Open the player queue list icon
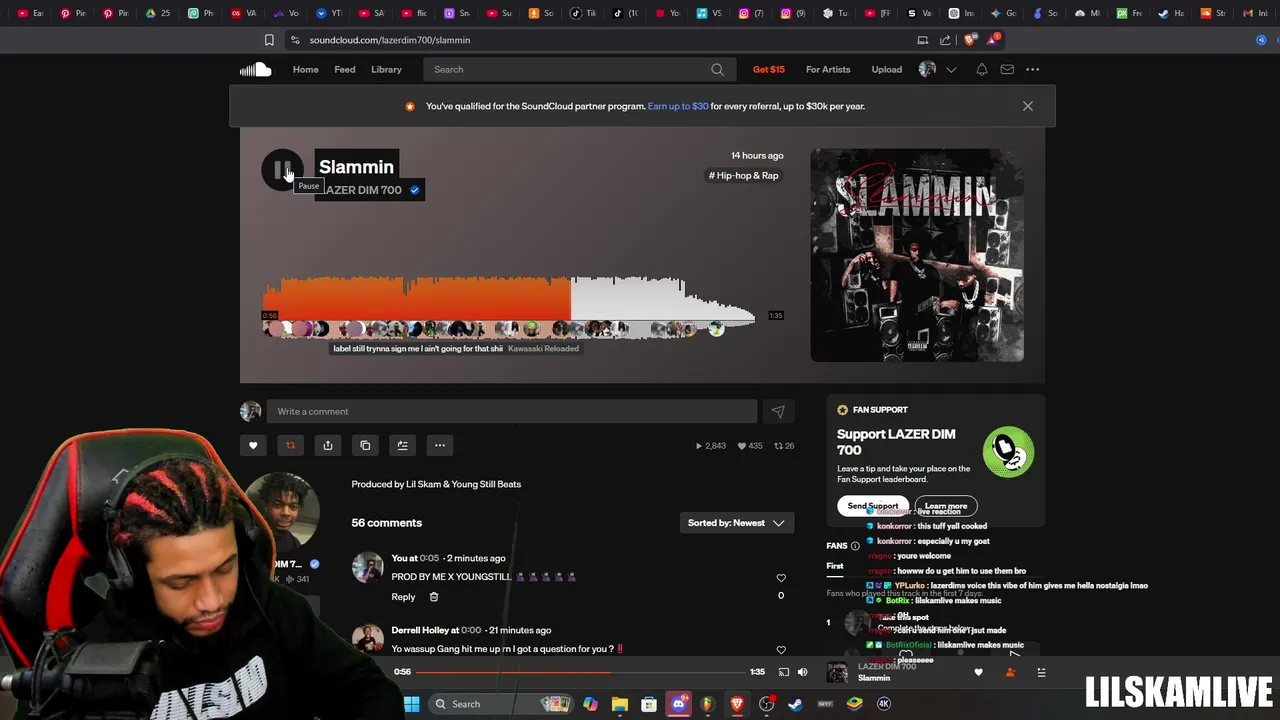The height and width of the screenshot is (720, 1280). click(x=1041, y=673)
